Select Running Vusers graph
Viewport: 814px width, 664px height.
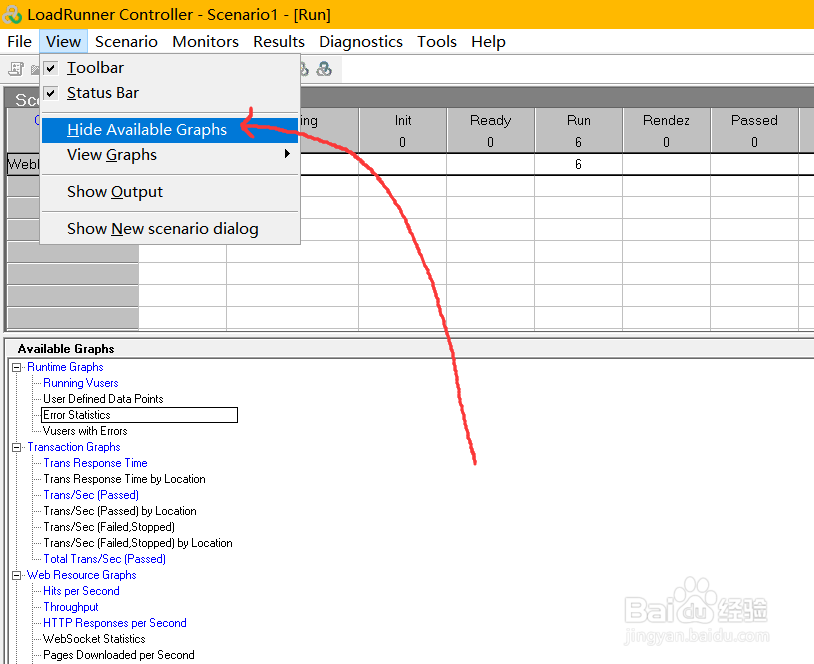click(x=80, y=383)
